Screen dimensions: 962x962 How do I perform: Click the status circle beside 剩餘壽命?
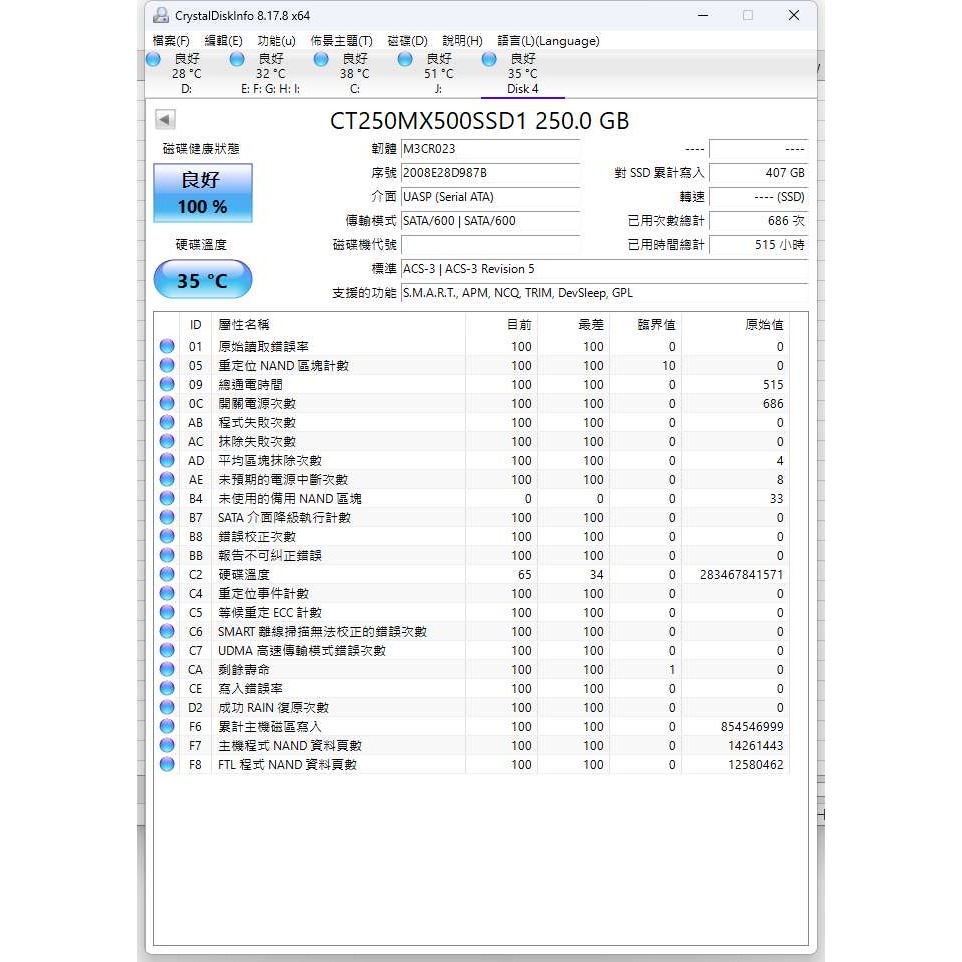[x=166, y=669]
